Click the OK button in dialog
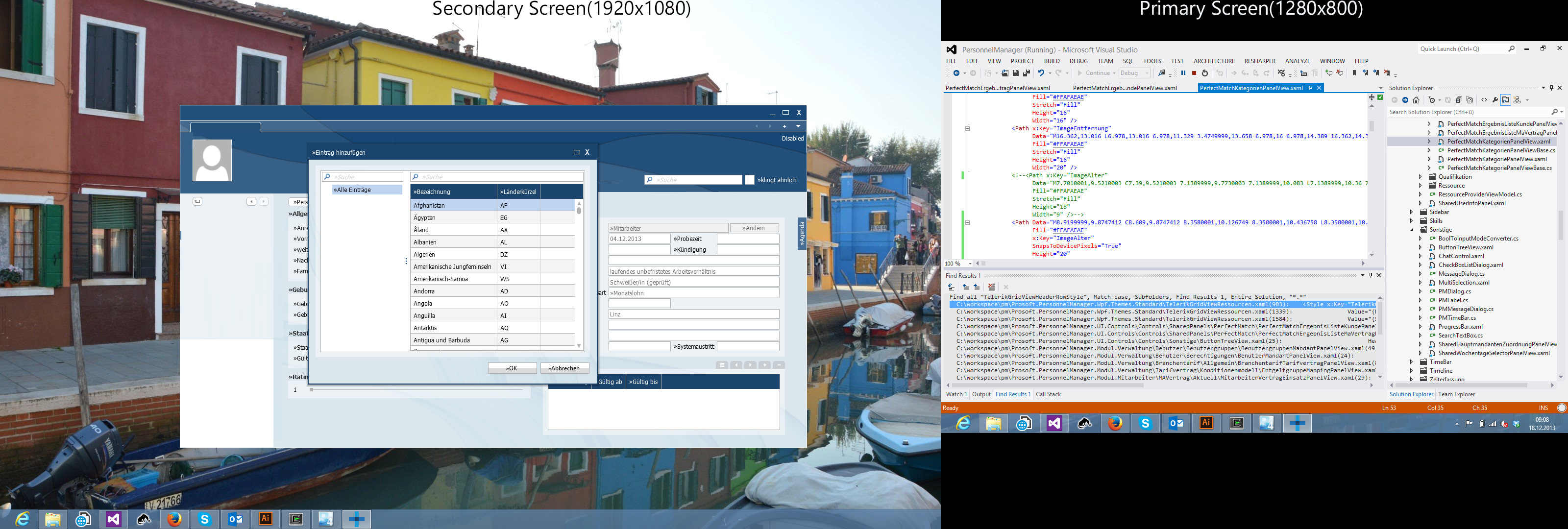 512,368
